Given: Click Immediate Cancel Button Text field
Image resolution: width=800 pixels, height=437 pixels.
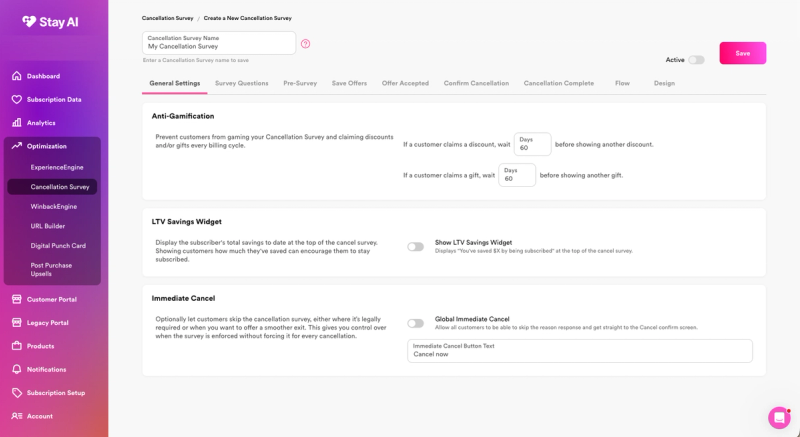Looking at the screenshot, I should 580,351.
